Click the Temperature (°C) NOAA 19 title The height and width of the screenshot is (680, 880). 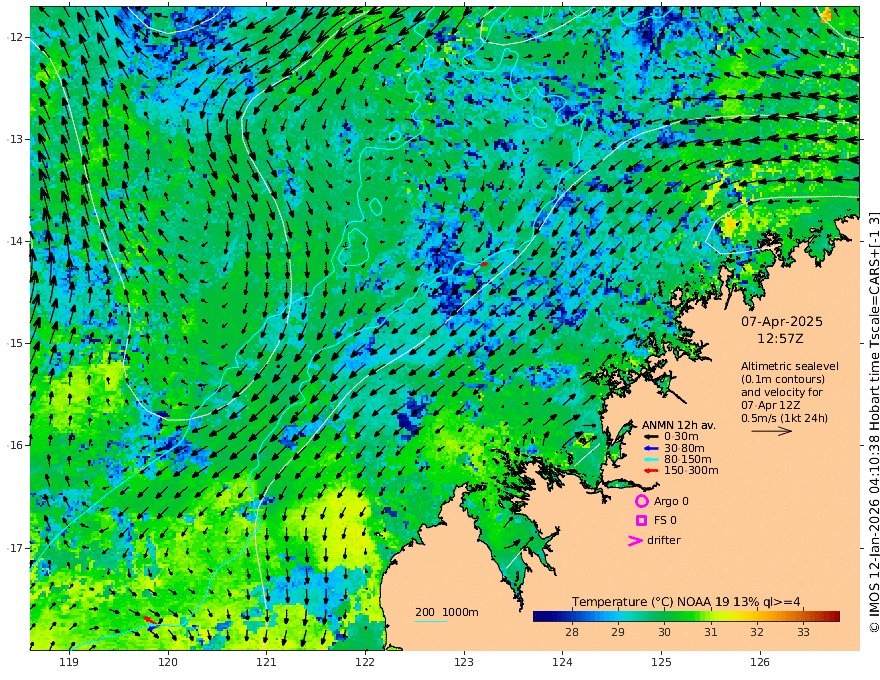686,602
